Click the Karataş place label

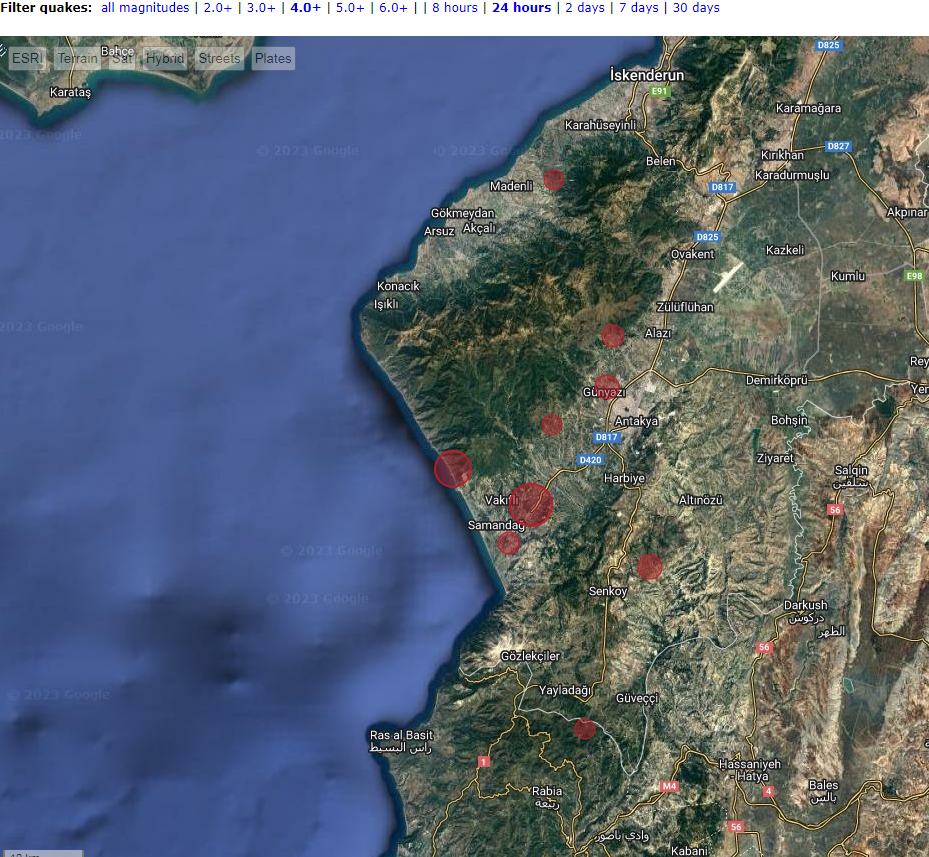(x=71, y=92)
